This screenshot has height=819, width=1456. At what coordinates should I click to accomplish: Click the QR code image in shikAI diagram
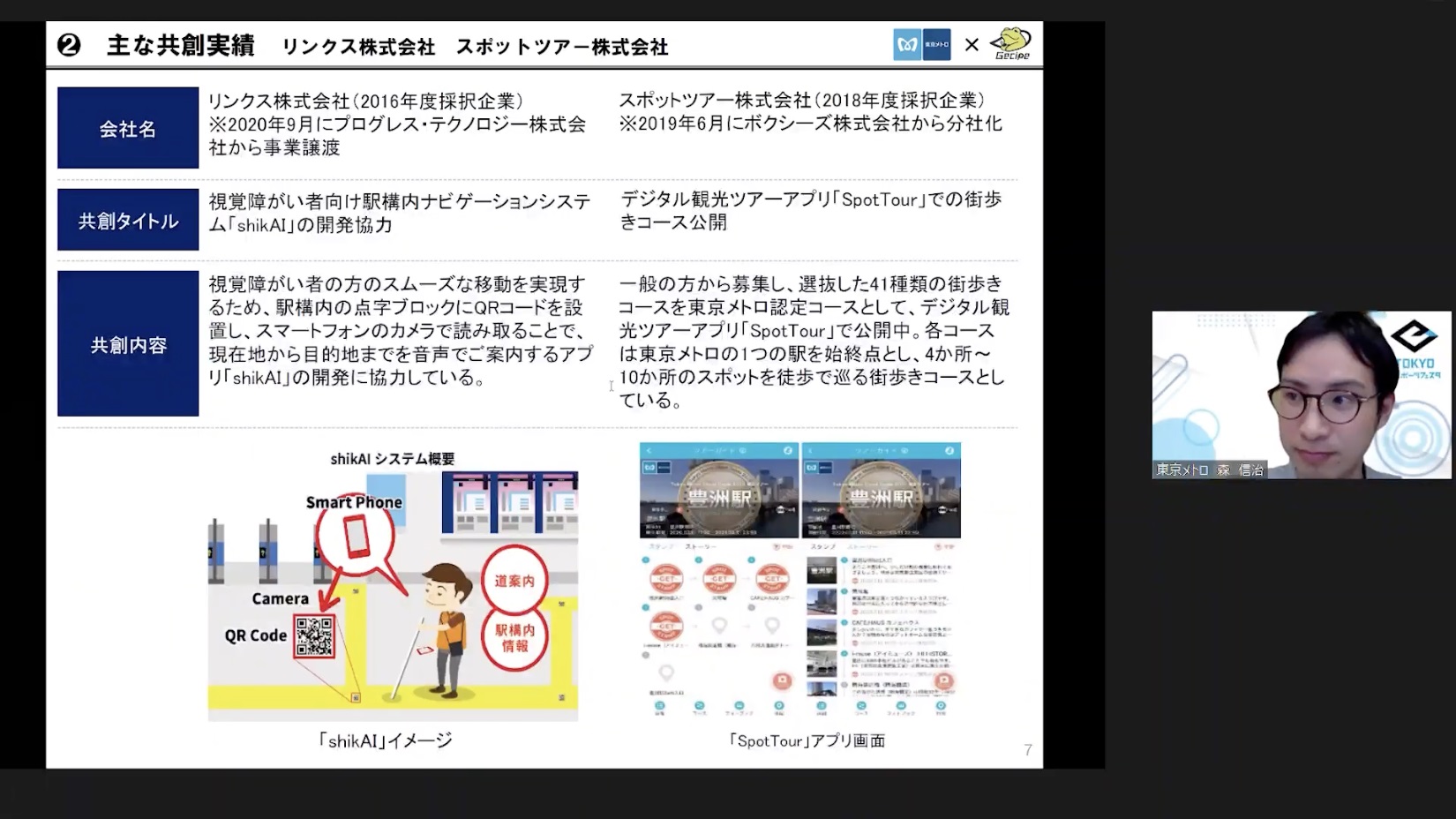tap(314, 635)
